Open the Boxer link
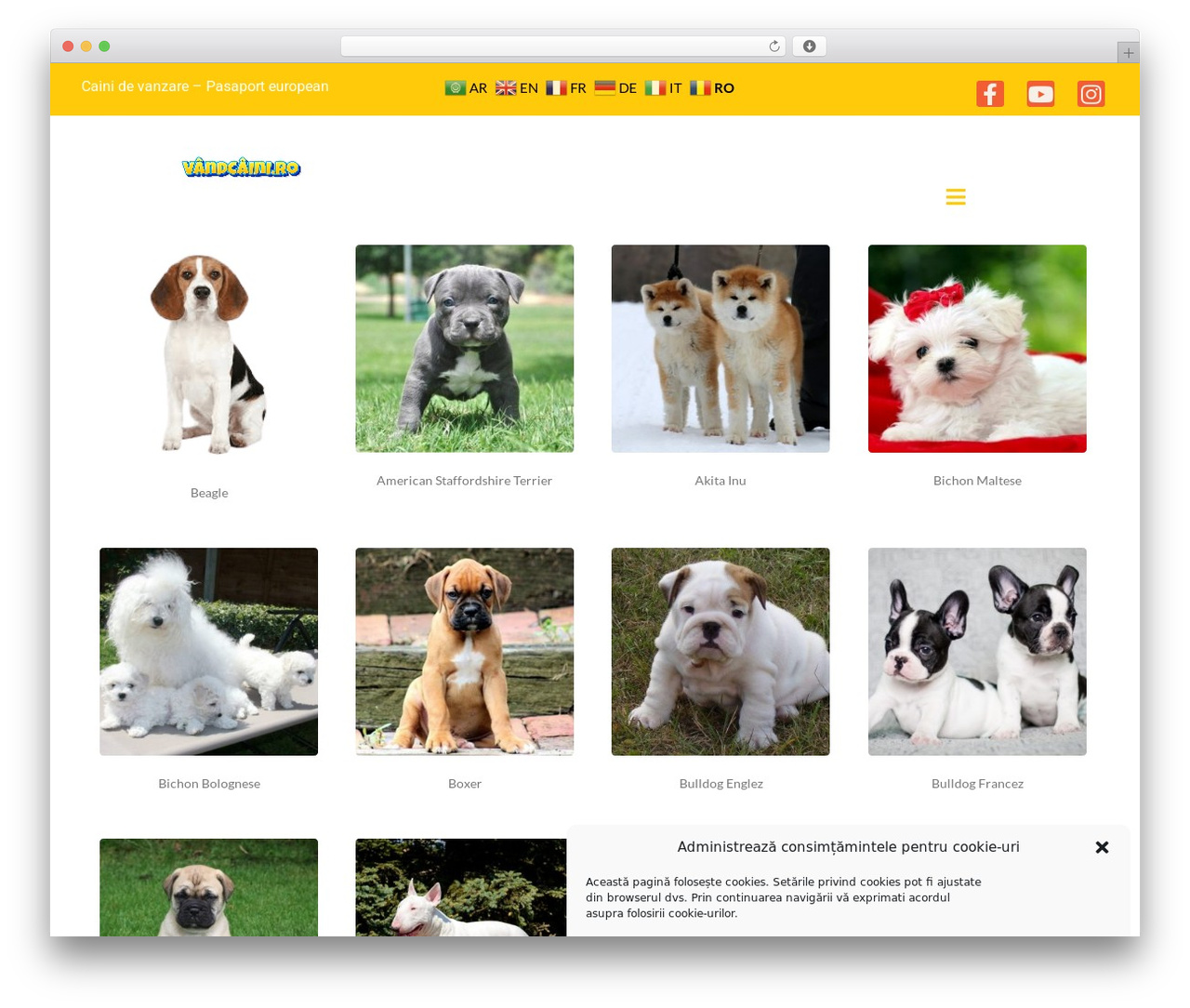The width and height of the screenshot is (1190, 1008). click(x=465, y=784)
